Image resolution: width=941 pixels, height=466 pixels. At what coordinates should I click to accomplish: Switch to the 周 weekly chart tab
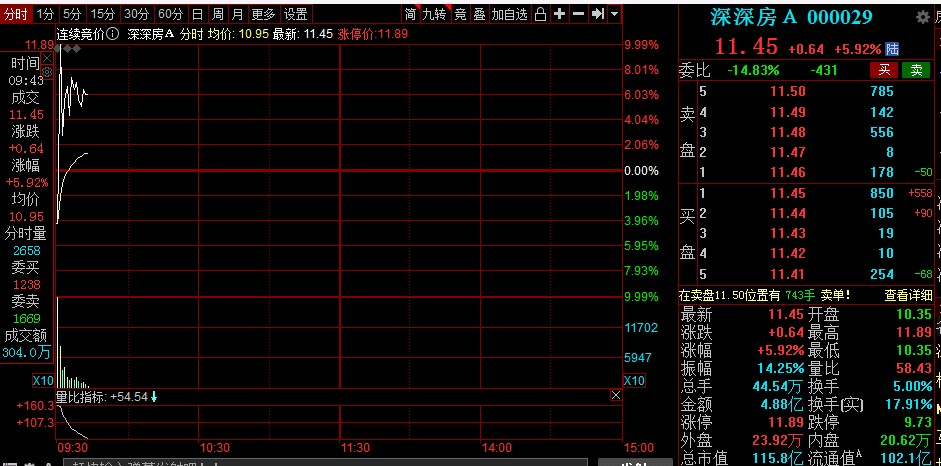click(218, 14)
